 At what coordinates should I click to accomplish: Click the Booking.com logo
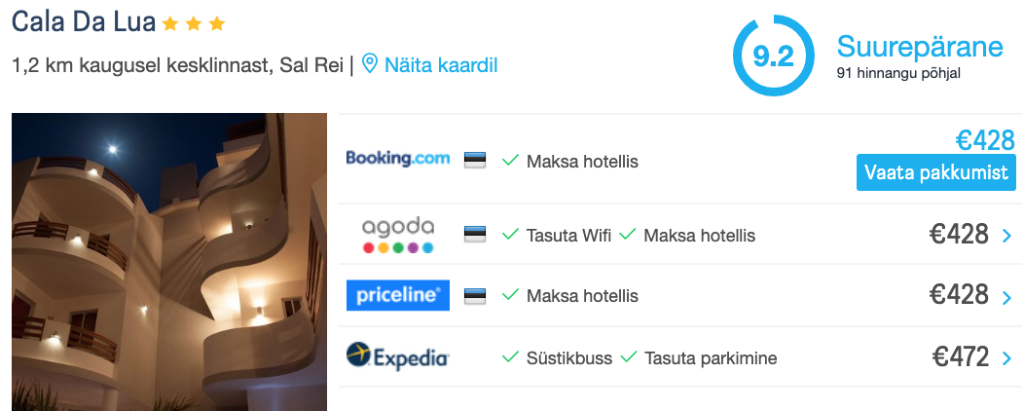tap(397, 159)
